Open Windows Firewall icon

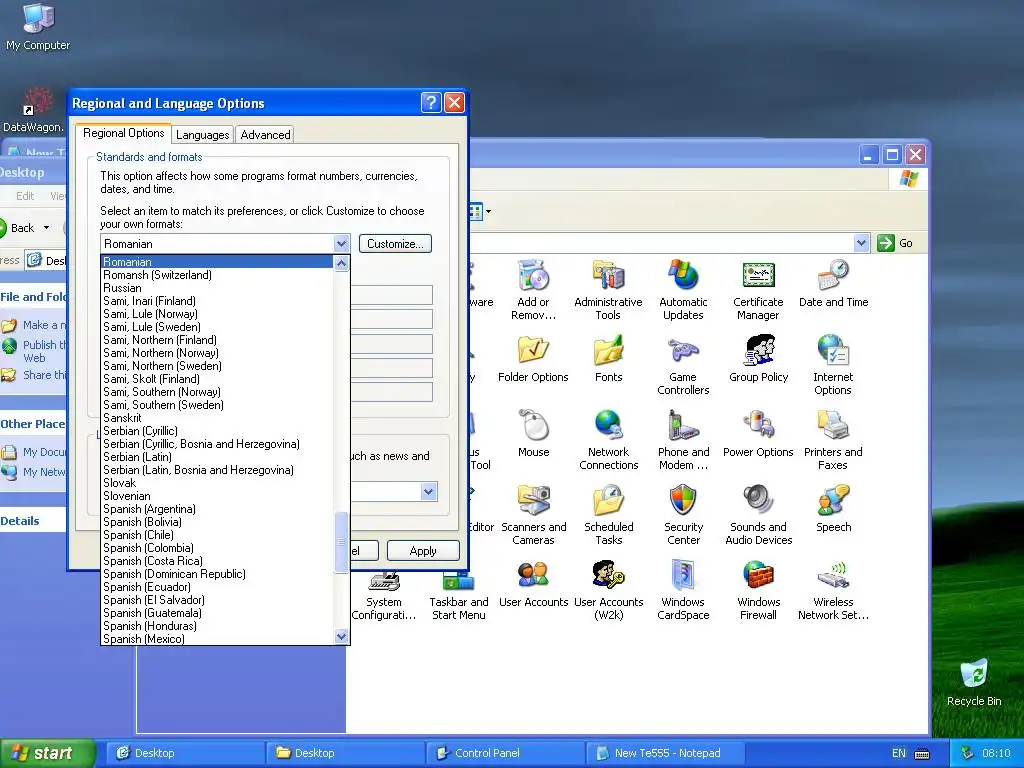758,590
